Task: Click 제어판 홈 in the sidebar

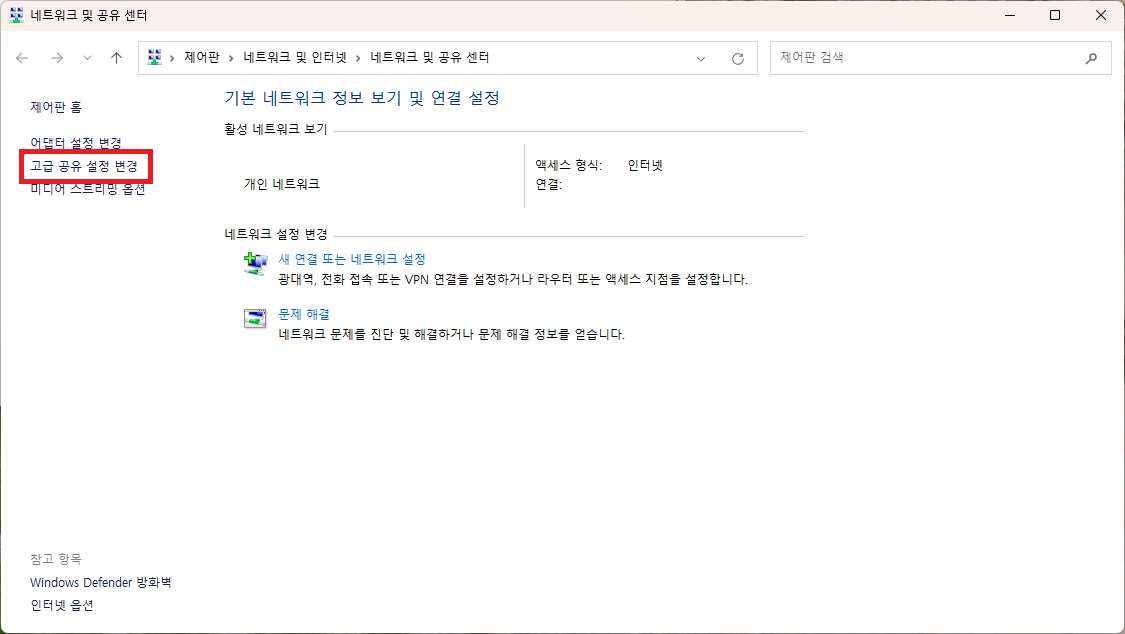Action: [x=55, y=107]
